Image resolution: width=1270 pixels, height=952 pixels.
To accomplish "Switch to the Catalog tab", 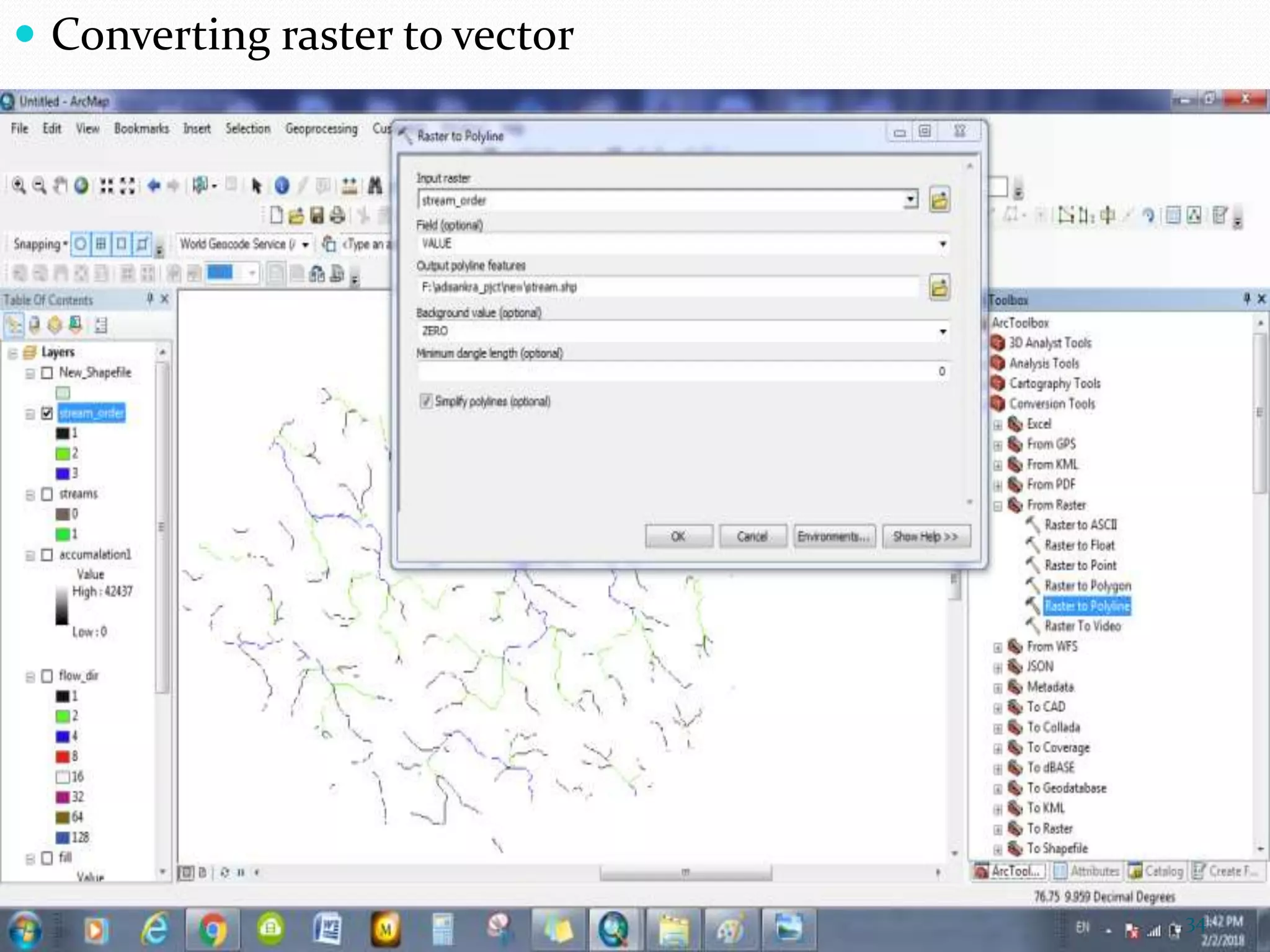I will pos(1157,871).
